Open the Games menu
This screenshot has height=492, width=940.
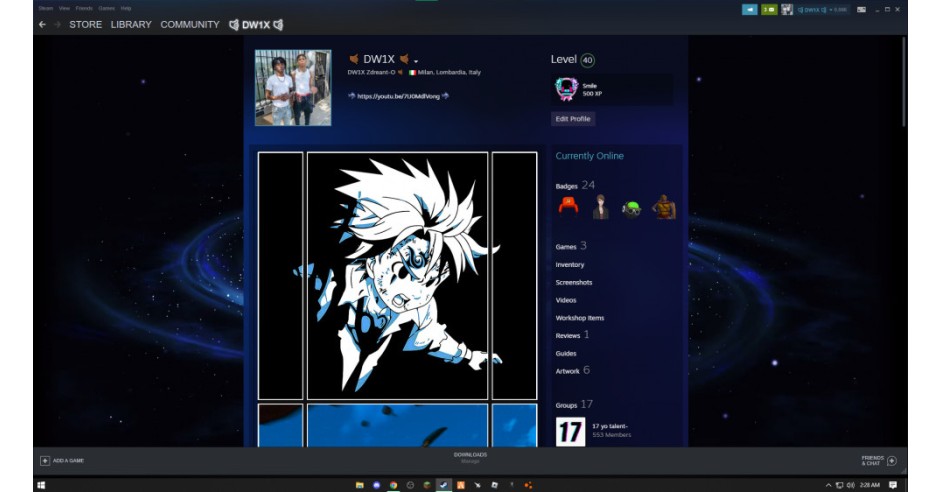coord(106,8)
